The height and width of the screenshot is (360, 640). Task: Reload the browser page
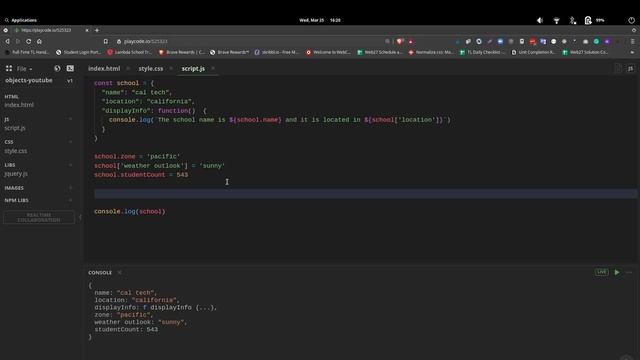click(x=29, y=41)
